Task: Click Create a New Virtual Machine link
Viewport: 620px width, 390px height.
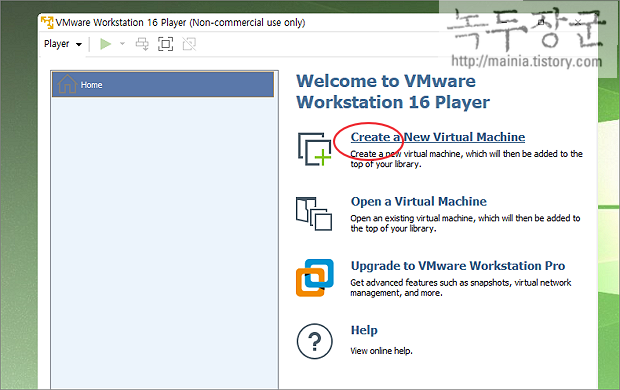Action: 438,137
